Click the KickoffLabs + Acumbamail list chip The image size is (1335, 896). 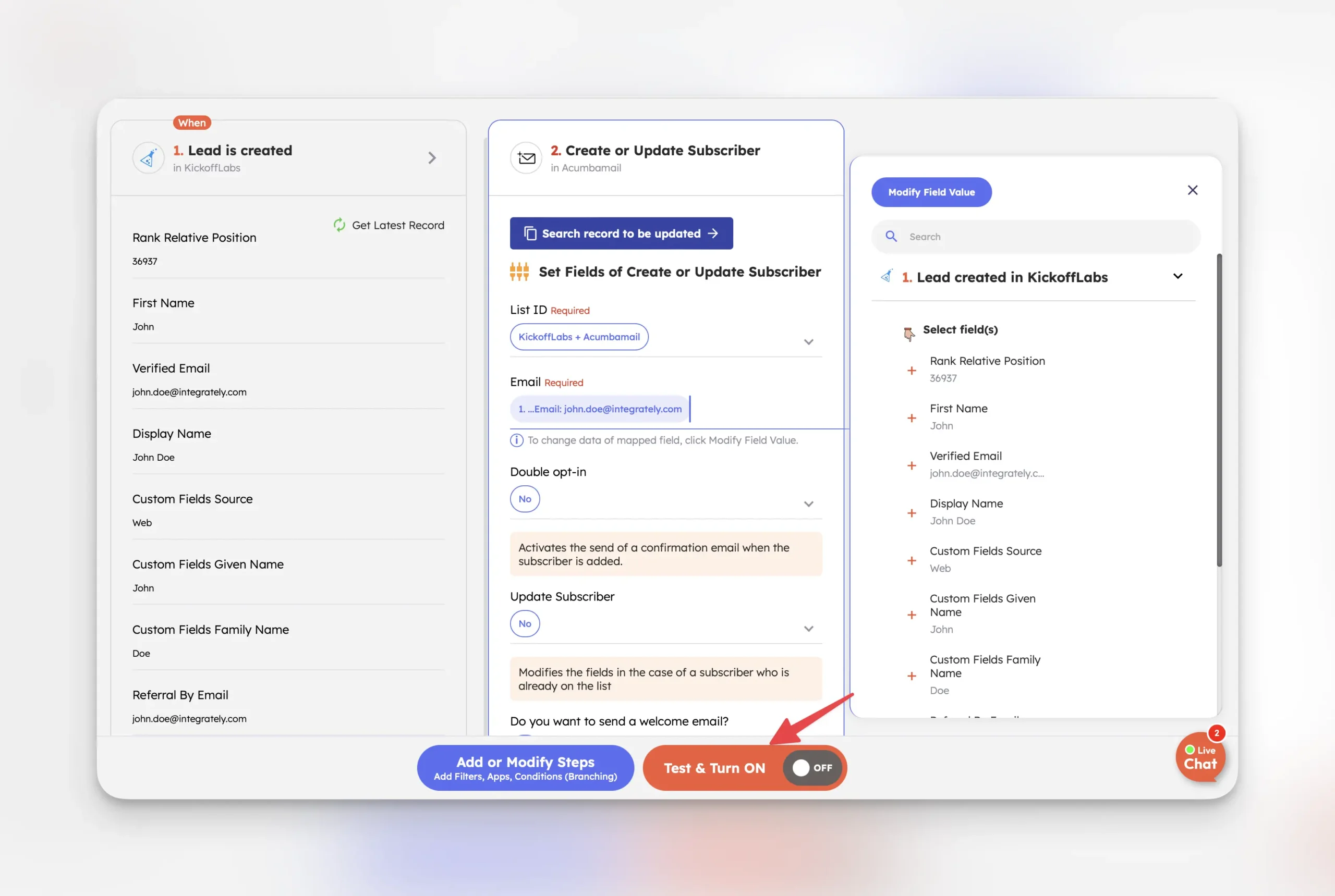[579, 337]
